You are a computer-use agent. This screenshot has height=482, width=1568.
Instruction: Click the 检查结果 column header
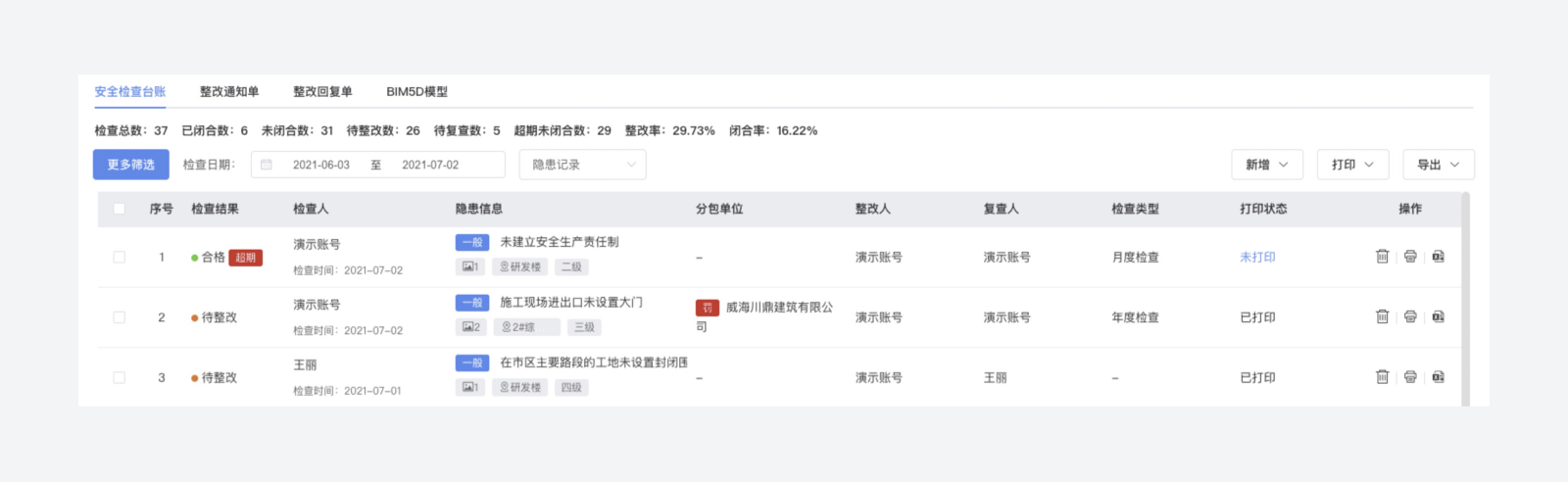(215, 209)
